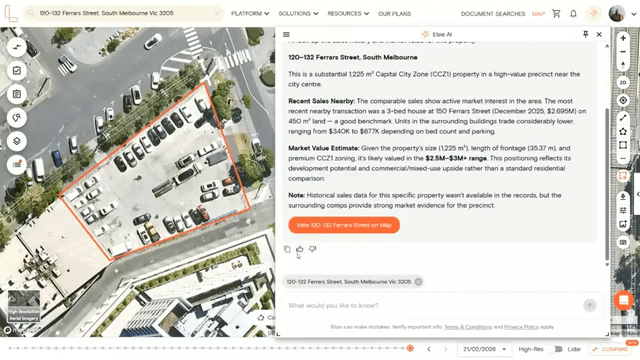Reset map north with the compass button

[623, 65]
